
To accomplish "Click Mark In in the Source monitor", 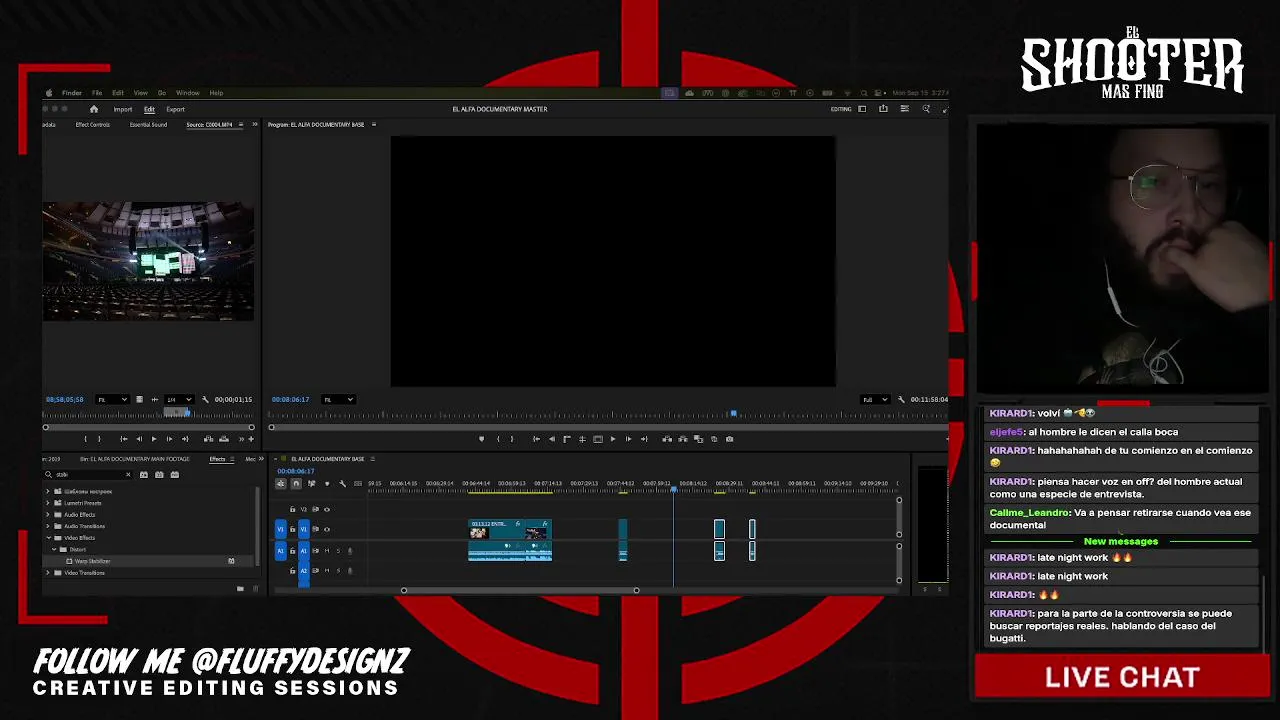I will click(x=86, y=439).
